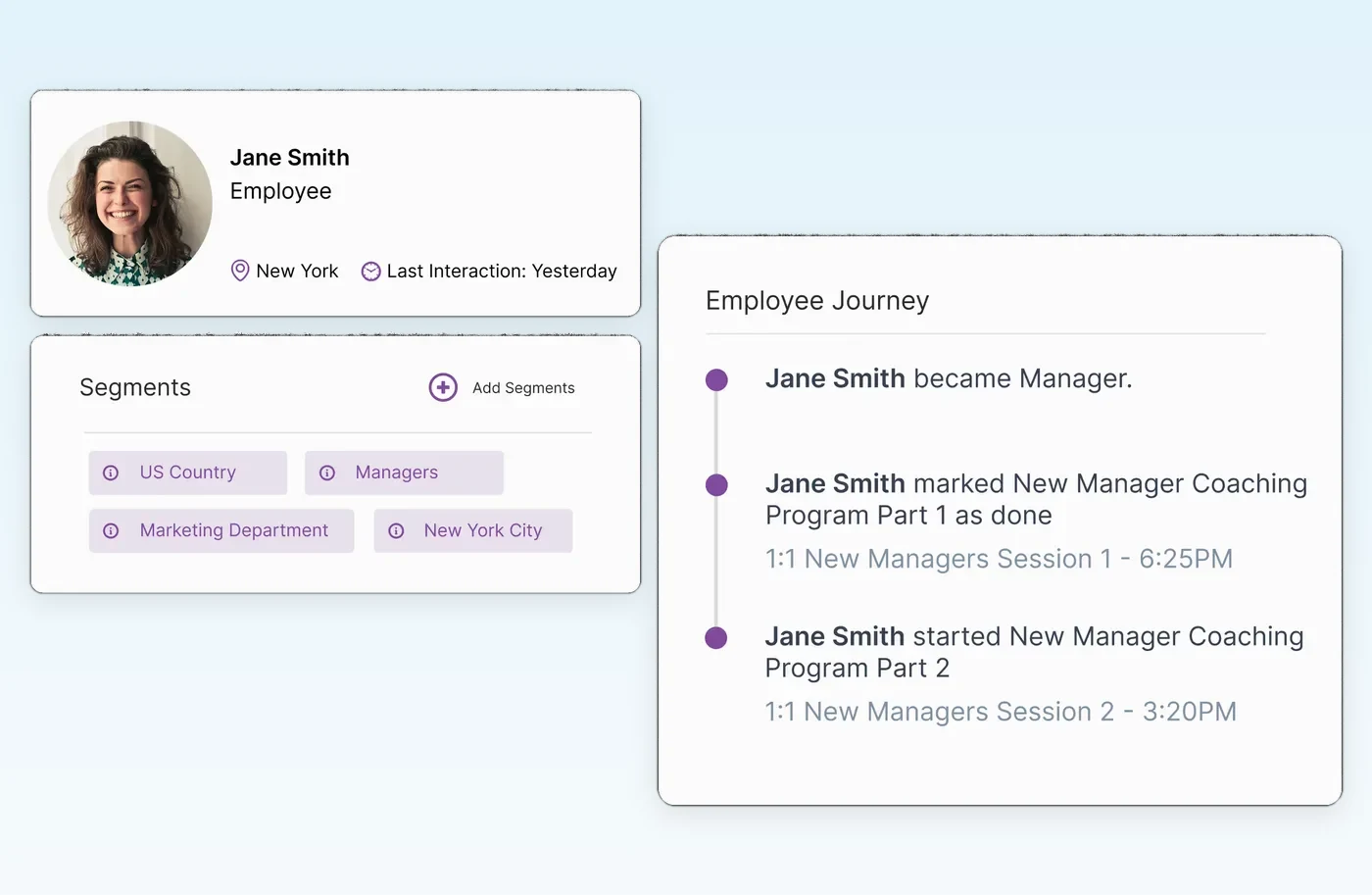Viewport: 1372px width, 895px height.
Task: Click the info icon on US Country
Action: (111, 472)
